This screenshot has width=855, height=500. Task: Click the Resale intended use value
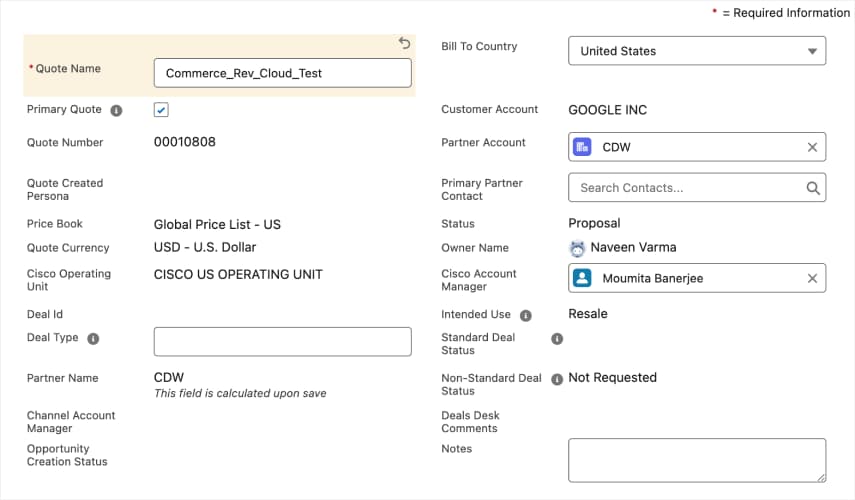[588, 314]
